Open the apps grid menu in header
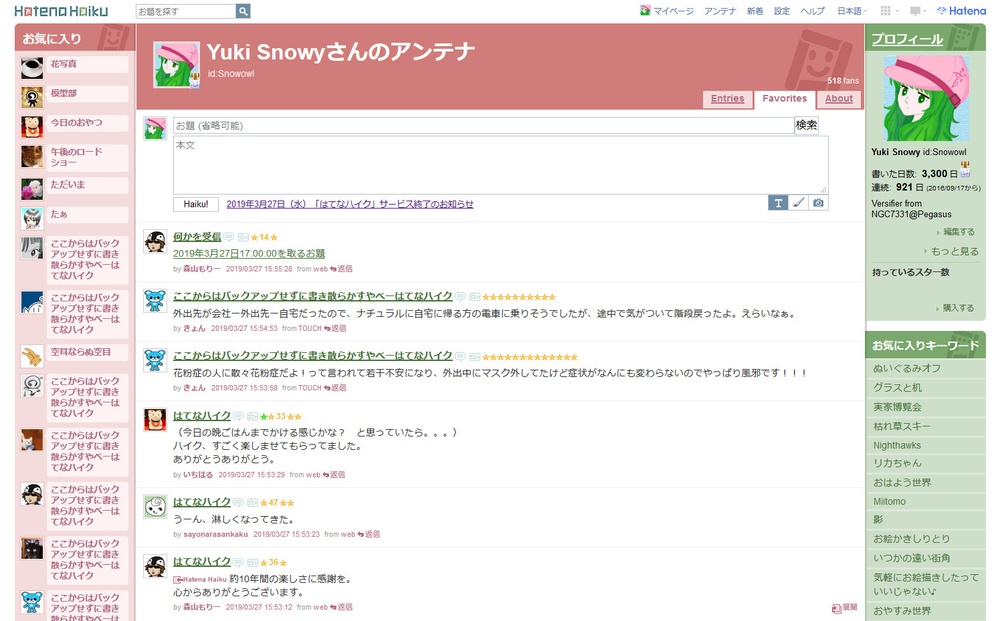Screen dimensions: 1000x621 click(885, 11)
